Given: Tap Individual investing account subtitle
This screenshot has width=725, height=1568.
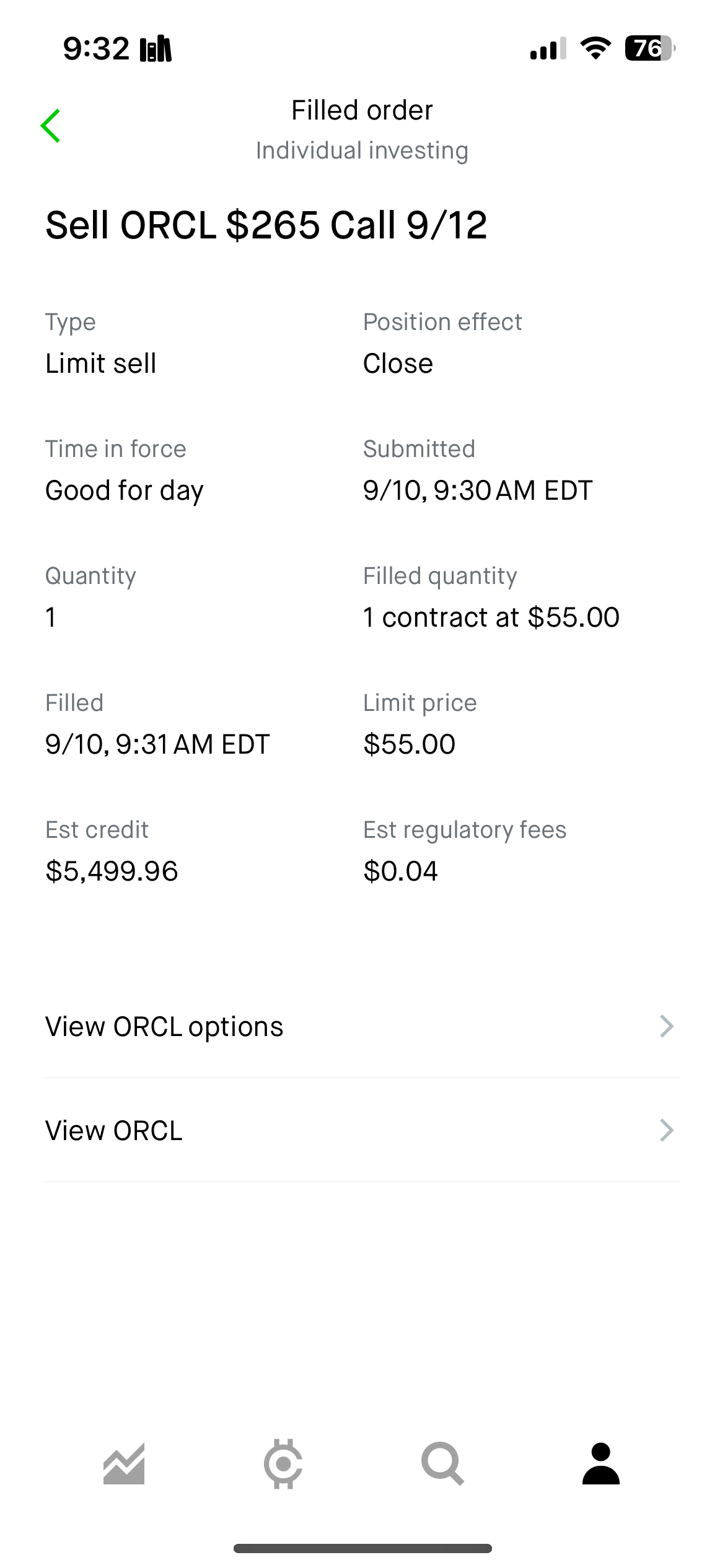Looking at the screenshot, I should point(362,150).
